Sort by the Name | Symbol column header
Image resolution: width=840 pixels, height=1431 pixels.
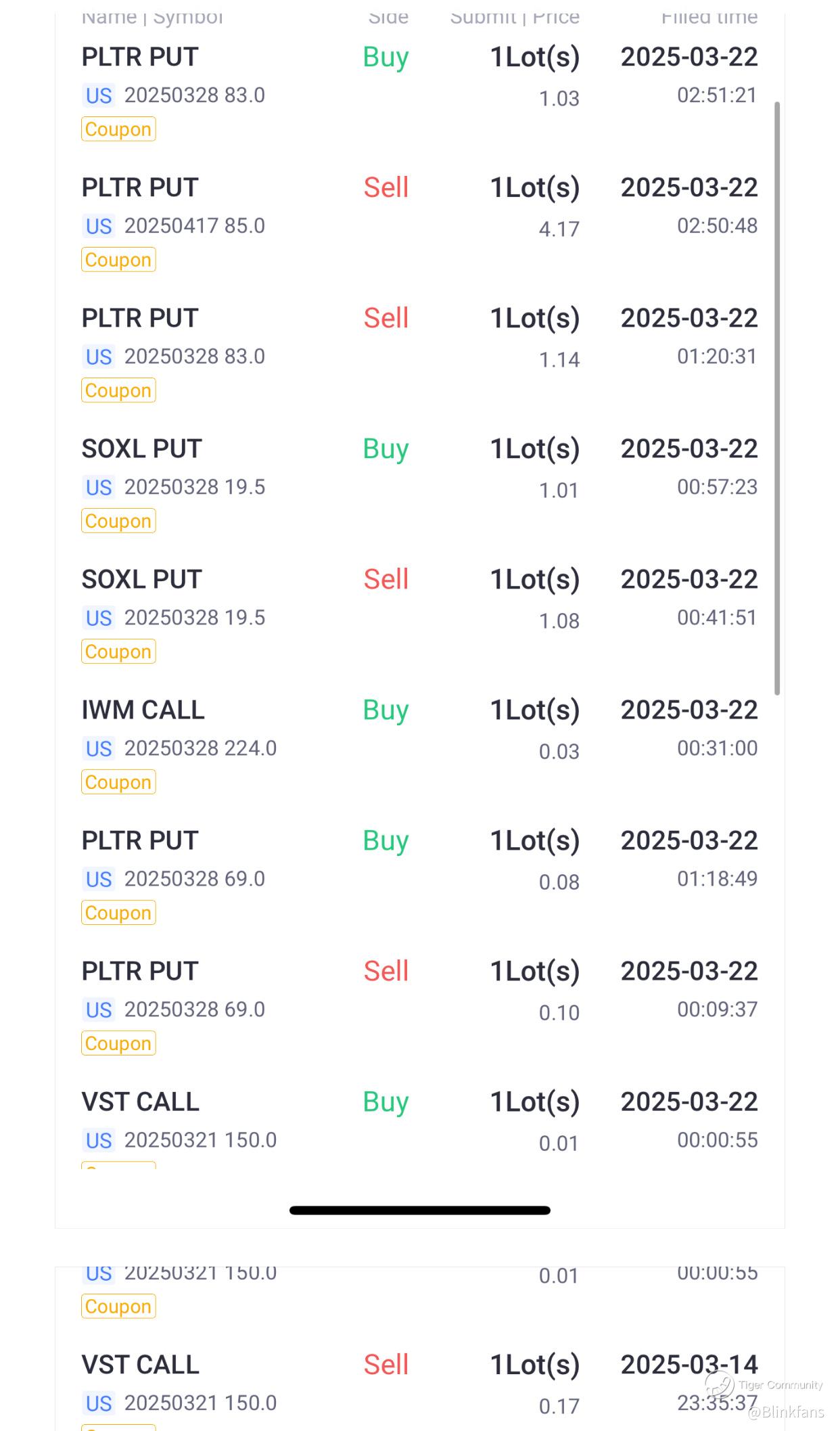coord(152,18)
